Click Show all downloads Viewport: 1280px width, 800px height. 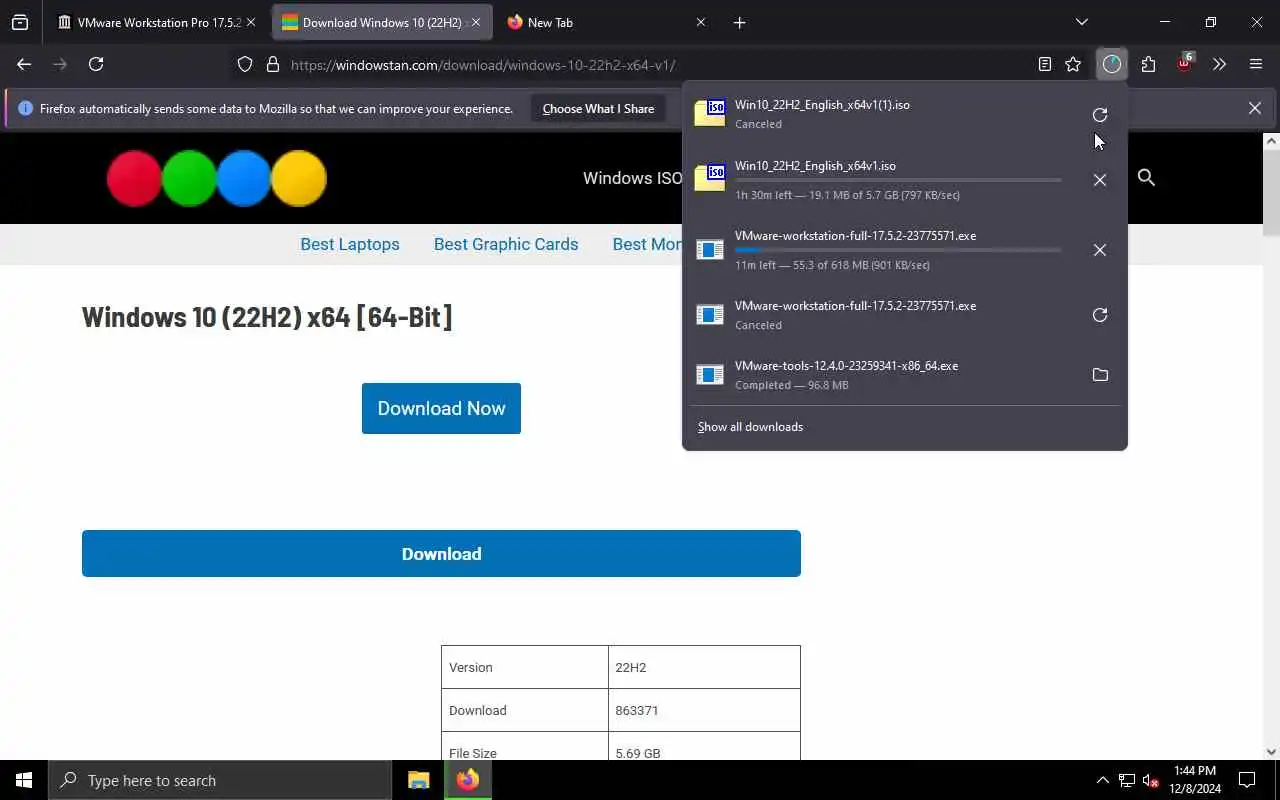click(750, 427)
